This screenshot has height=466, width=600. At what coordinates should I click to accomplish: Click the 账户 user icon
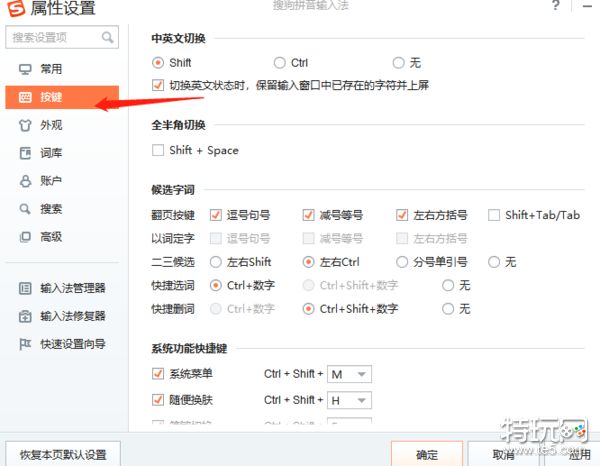26,181
